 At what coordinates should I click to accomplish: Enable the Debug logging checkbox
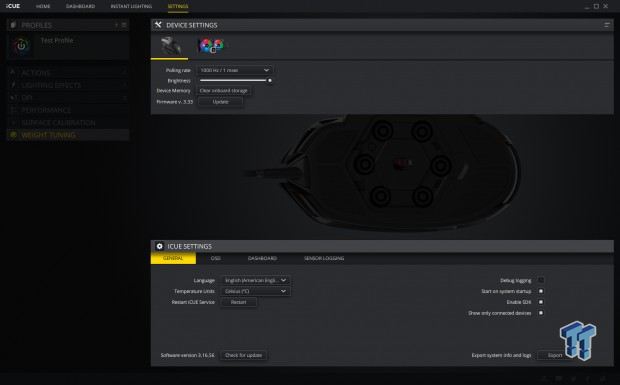(541, 280)
